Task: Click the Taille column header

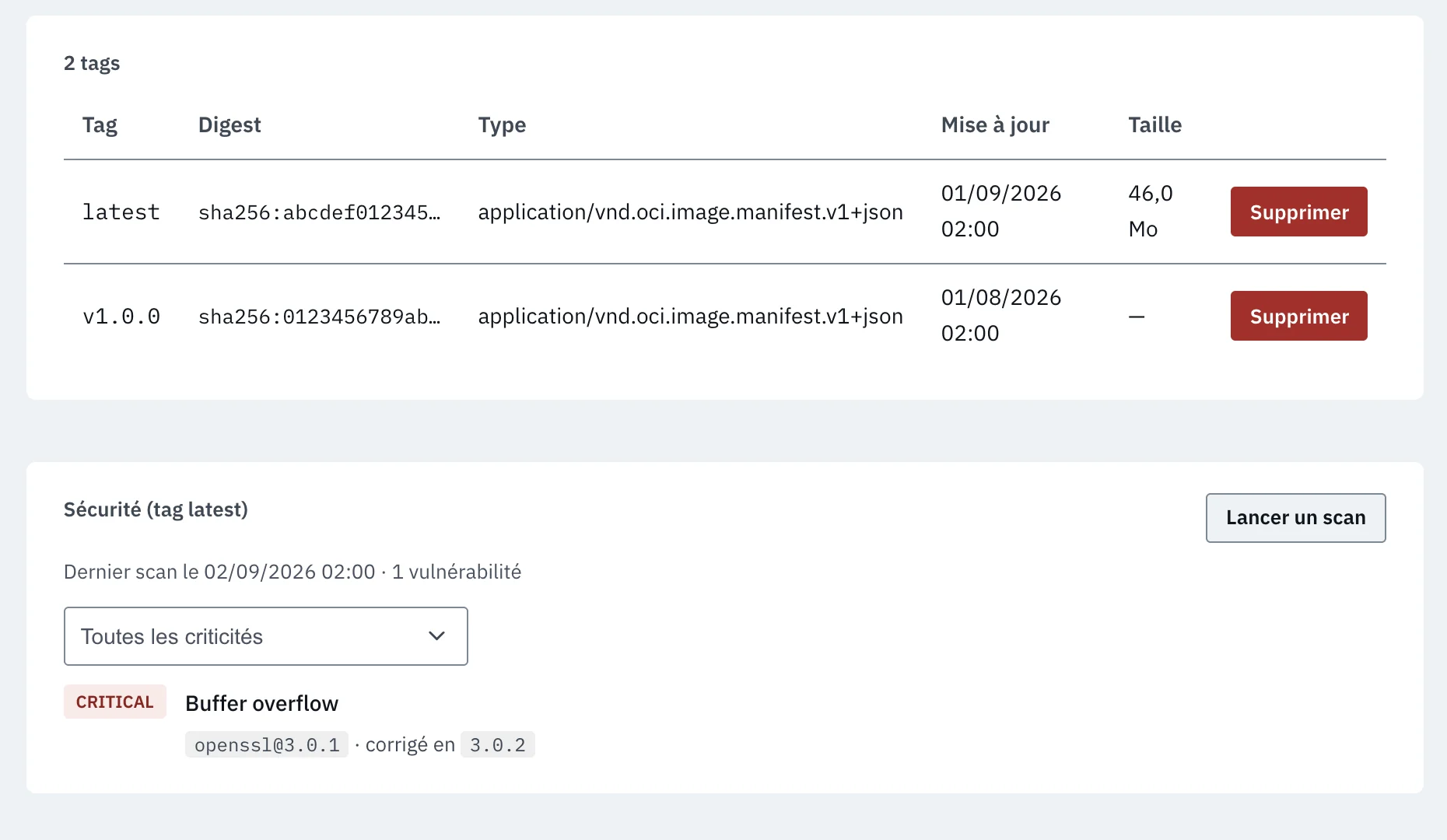Action: [1154, 125]
